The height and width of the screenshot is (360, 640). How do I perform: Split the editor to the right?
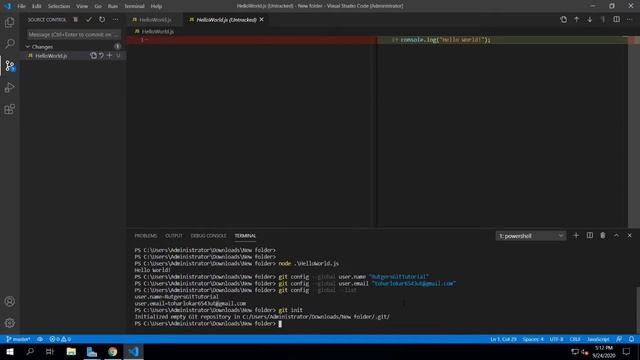616,20
